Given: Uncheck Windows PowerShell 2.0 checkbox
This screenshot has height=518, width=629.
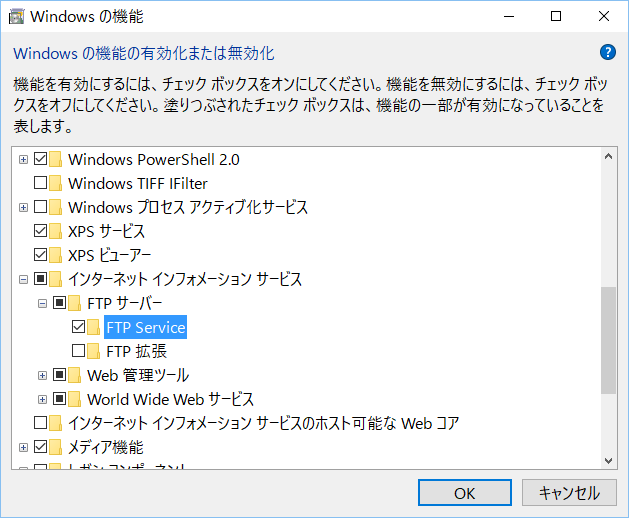Looking at the screenshot, I should 41,159.
